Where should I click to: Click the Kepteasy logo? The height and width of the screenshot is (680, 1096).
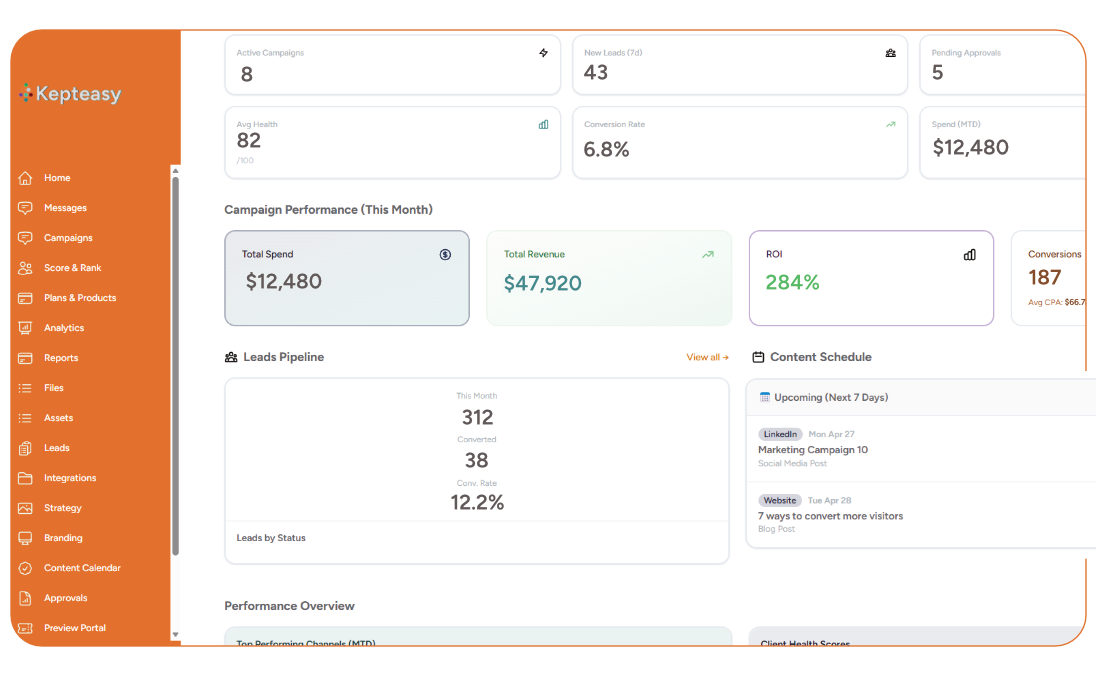point(70,94)
